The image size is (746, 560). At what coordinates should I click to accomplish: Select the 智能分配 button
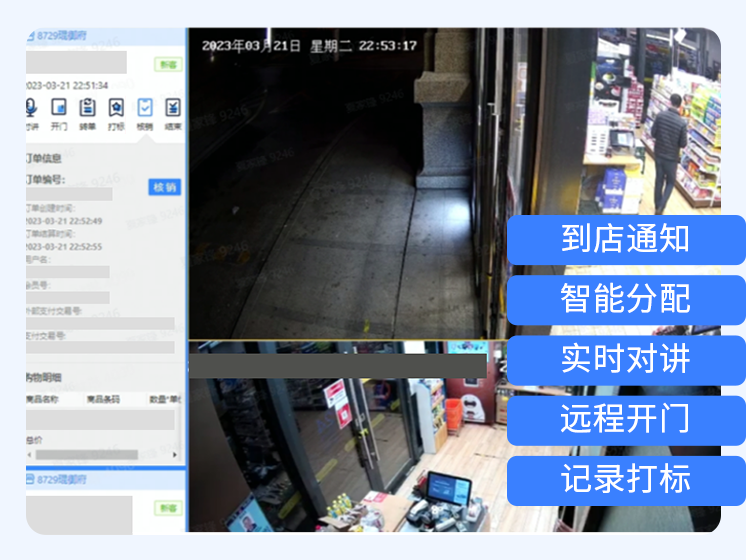point(626,300)
